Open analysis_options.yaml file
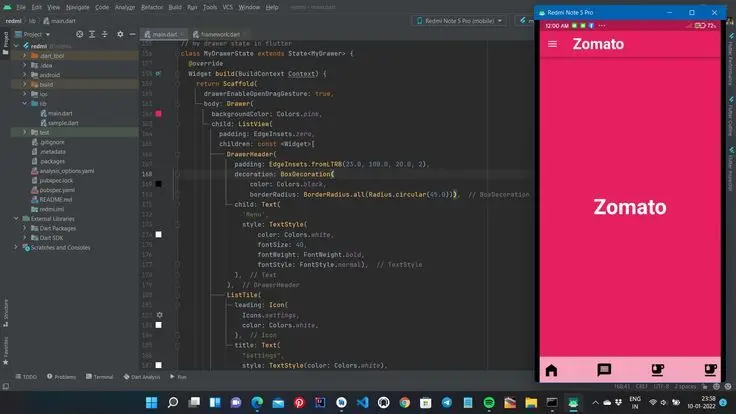 (x=67, y=171)
